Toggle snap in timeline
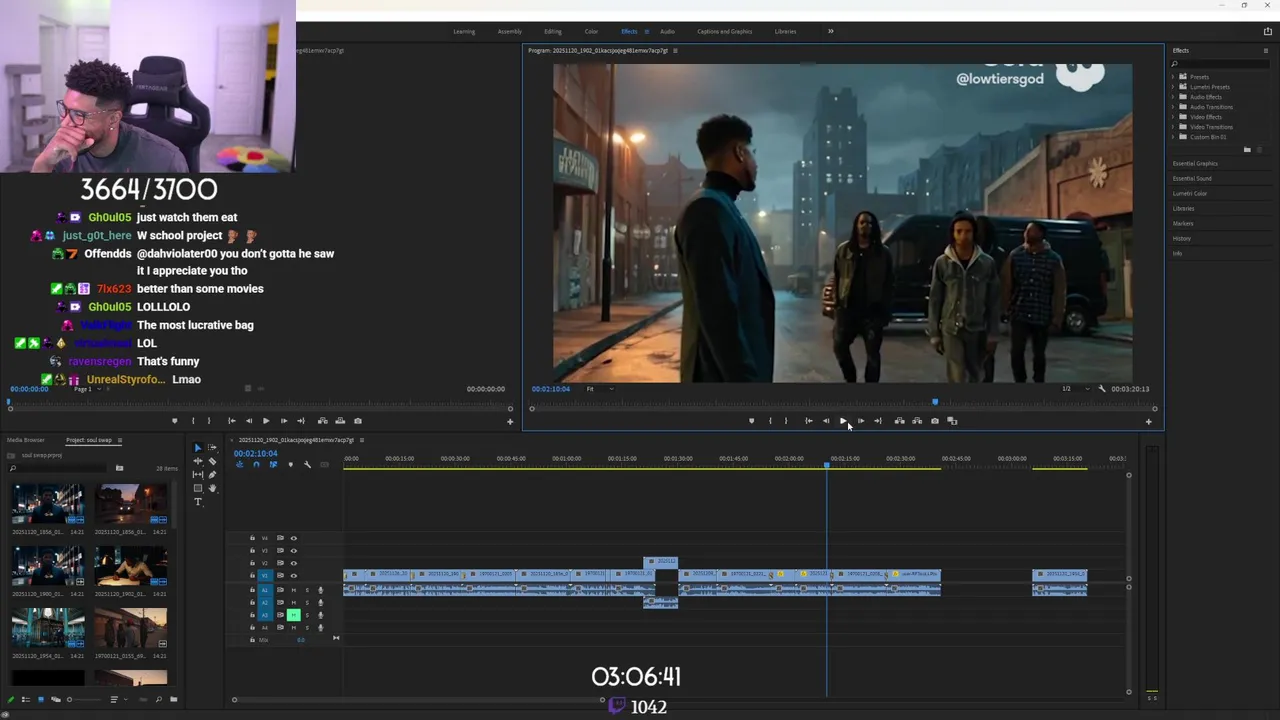This screenshot has height=720, width=1280. 256,464
